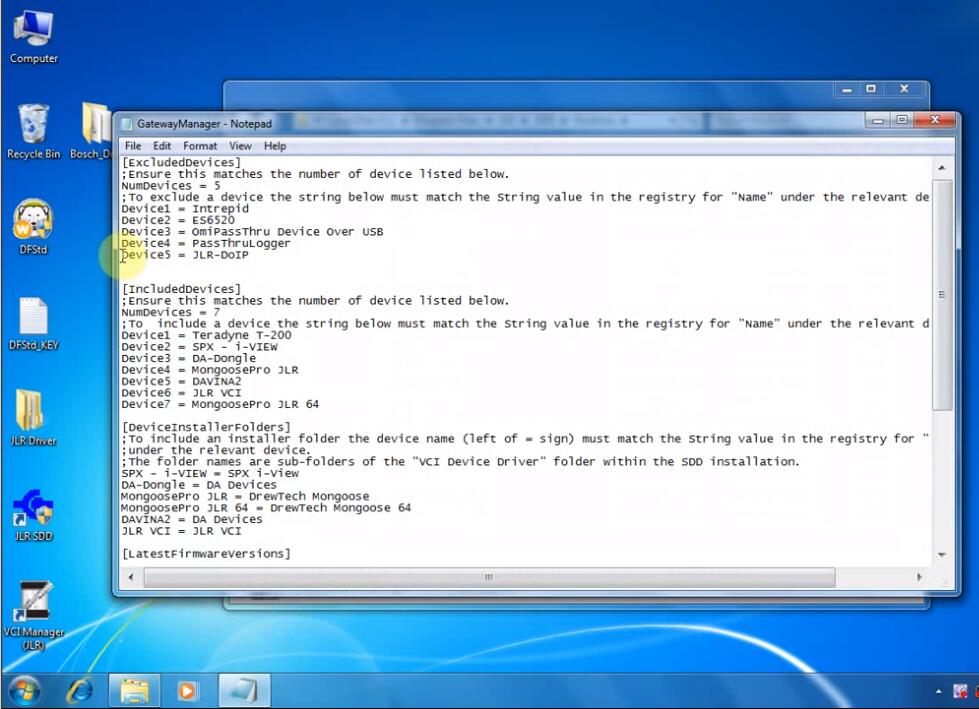Image resolution: width=979 pixels, height=709 pixels.
Task: Click the [IncludedDevices] section header
Action: point(181,289)
